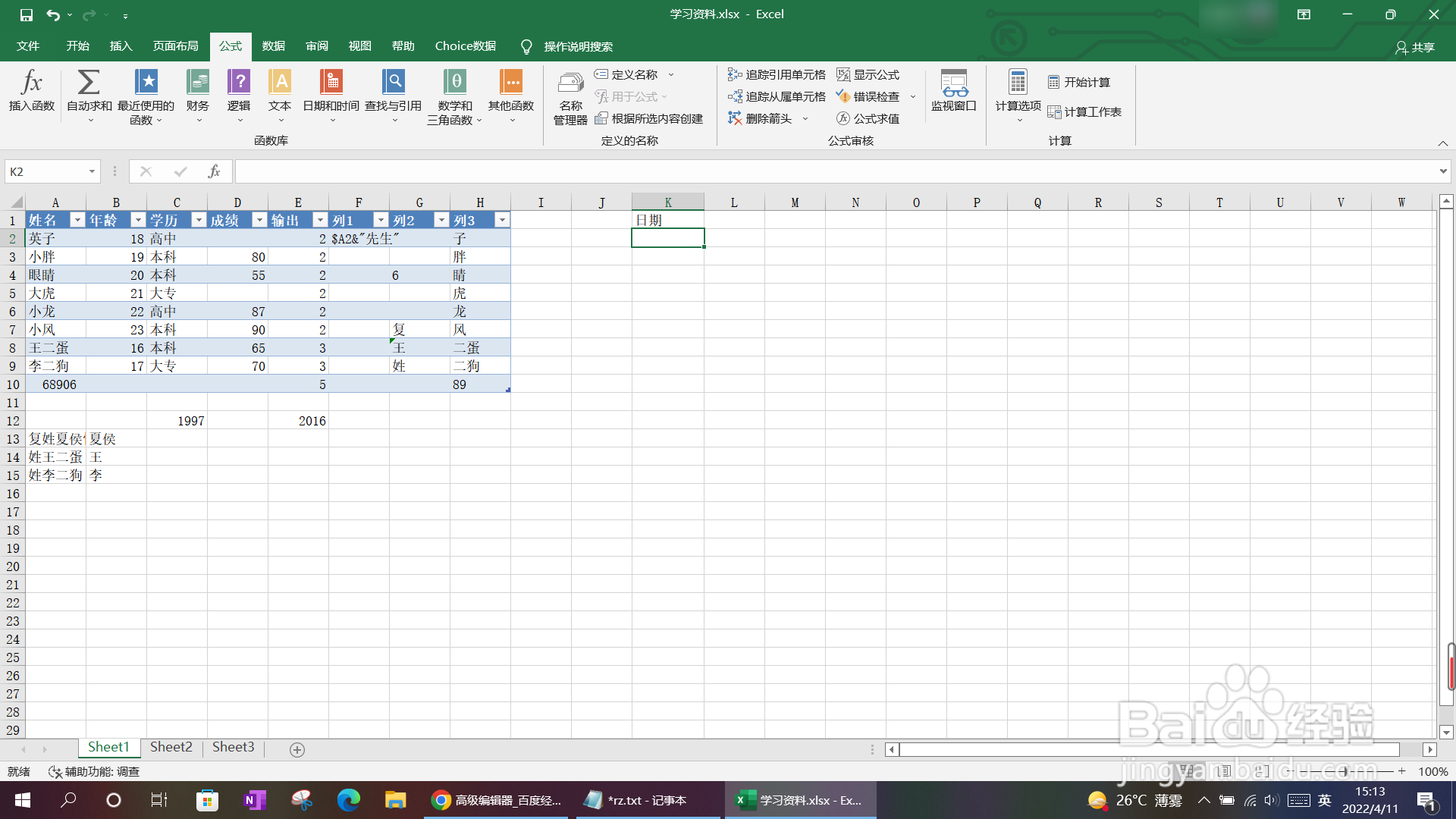Expand Remove Arrows dropdown arrow

[x=805, y=118]
